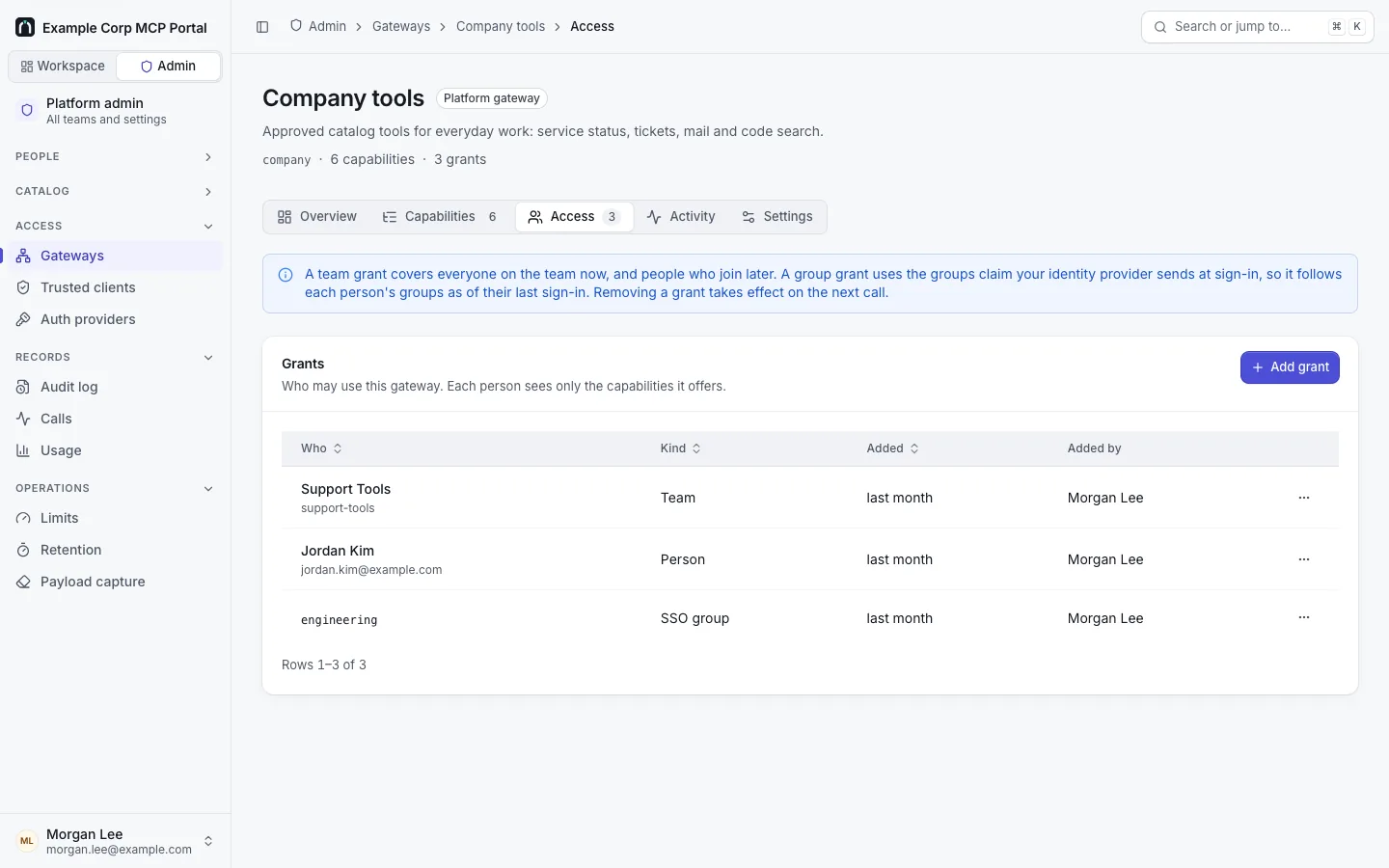Open row actions for engineering SSO group

pos(1304,618)
